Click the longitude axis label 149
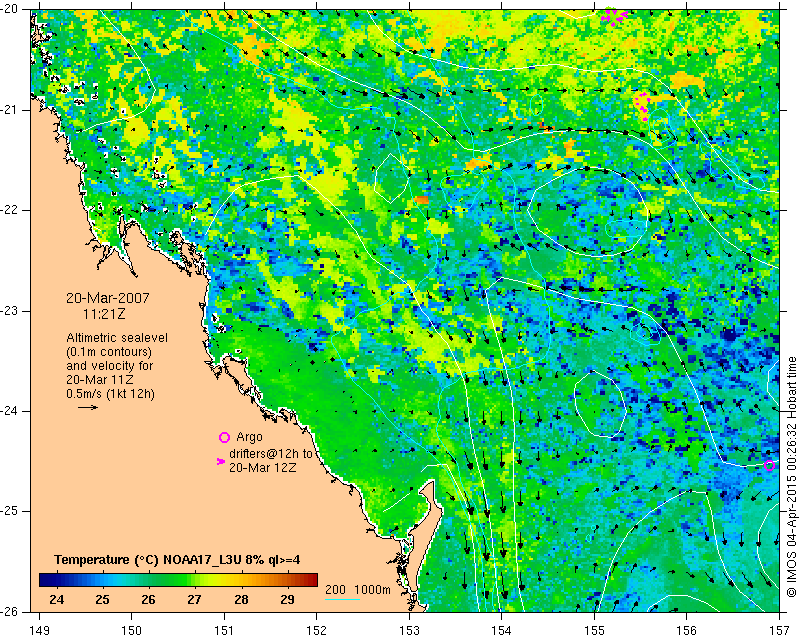800x640 pixels. coord(39,631)
